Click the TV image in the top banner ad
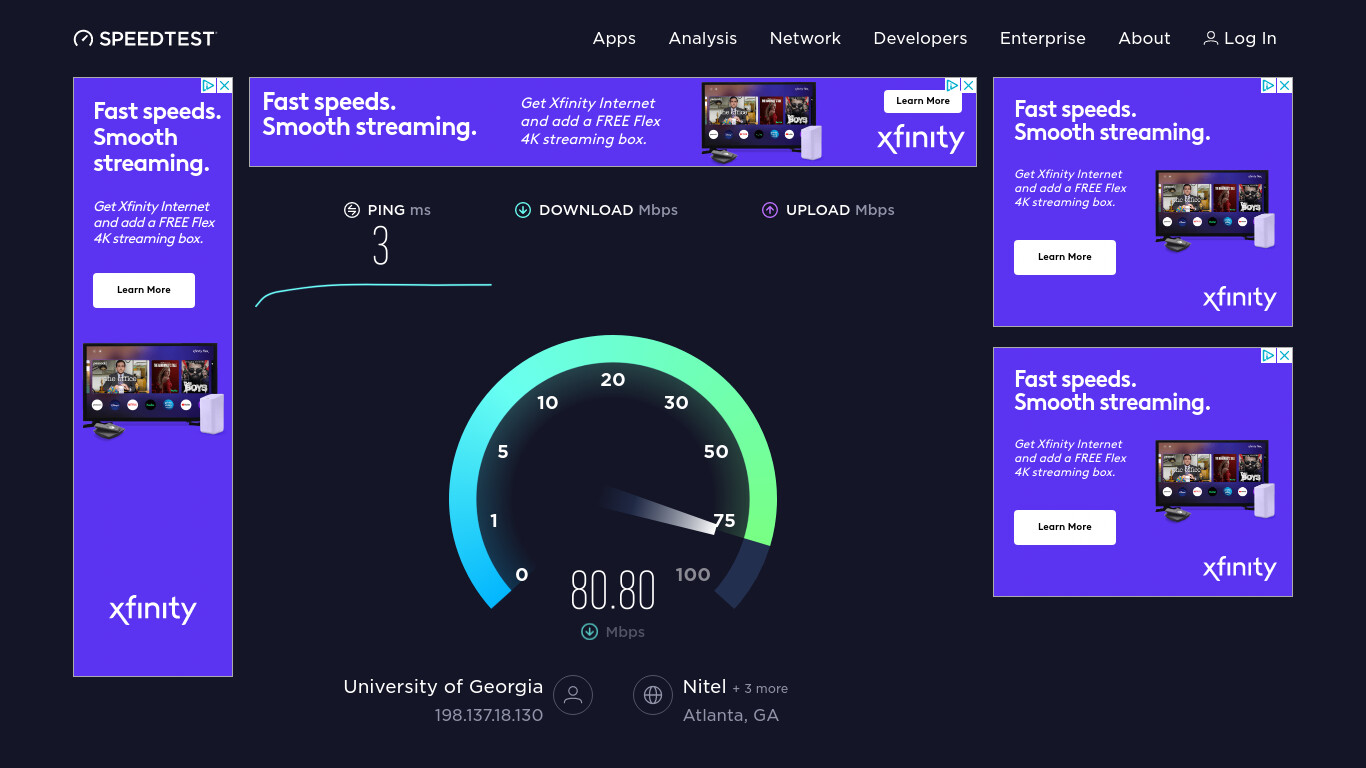 762,121
